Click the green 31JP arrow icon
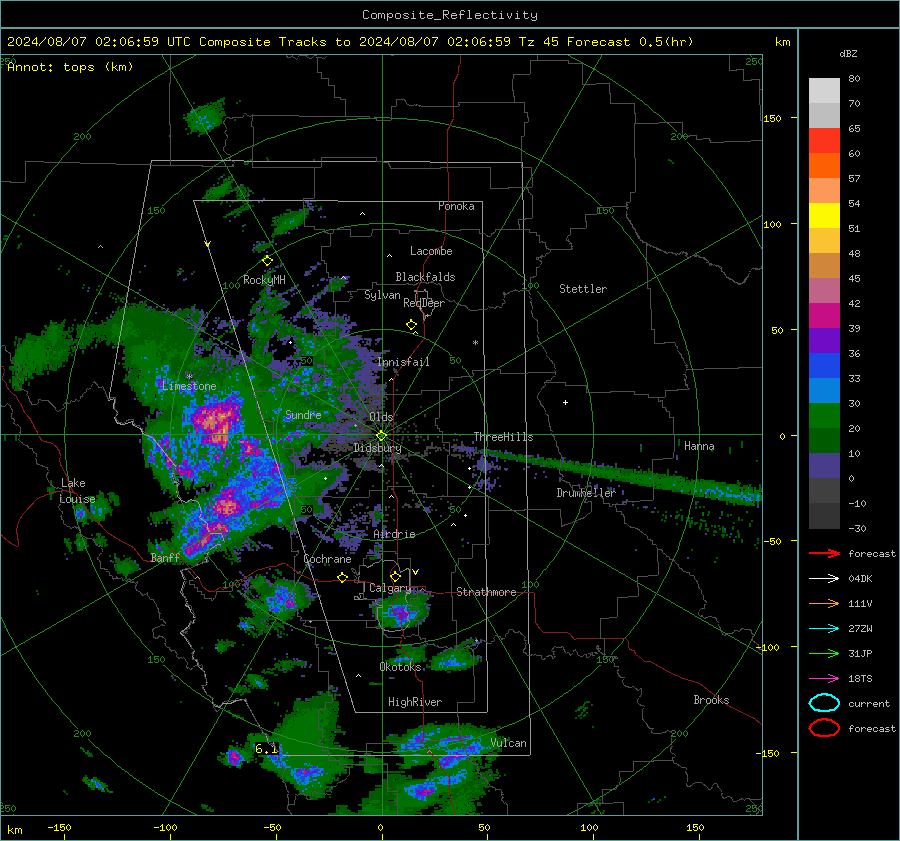900x841 pixels. coord(824,653)
